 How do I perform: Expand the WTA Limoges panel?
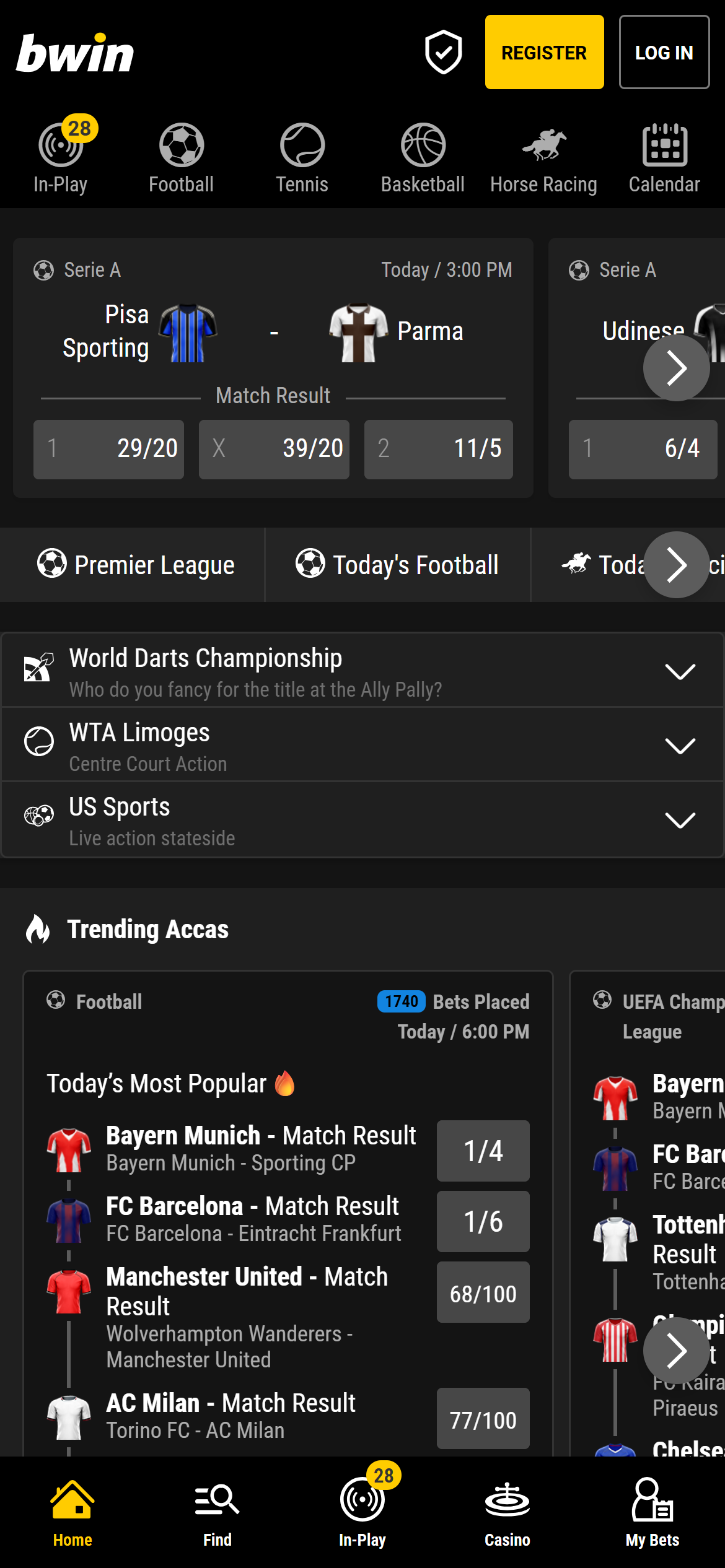(679, 746)
